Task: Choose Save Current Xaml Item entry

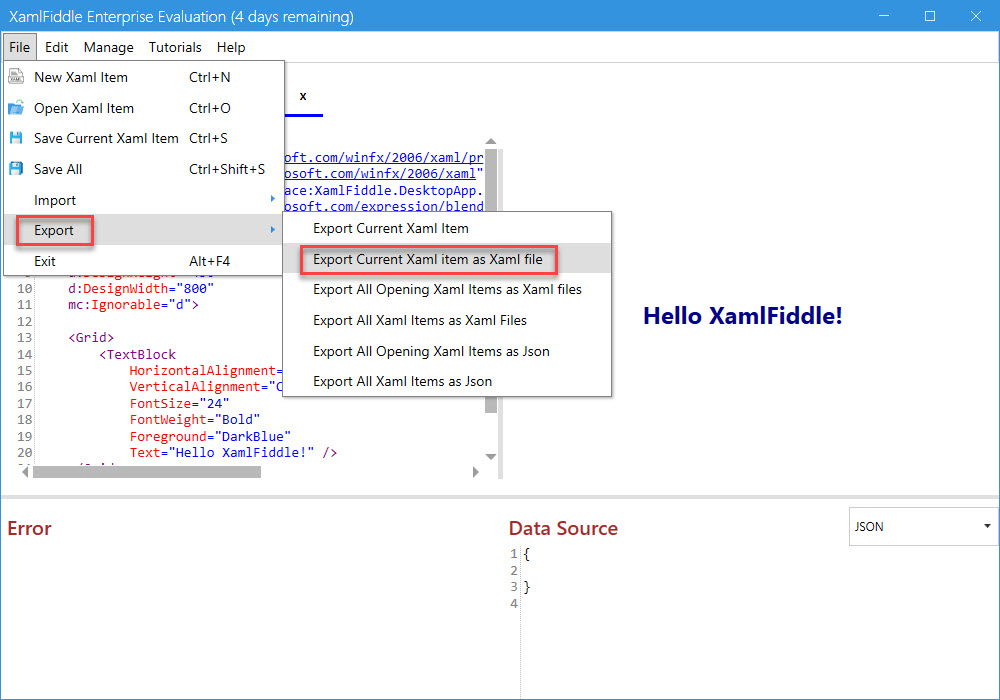Action: 143,138
